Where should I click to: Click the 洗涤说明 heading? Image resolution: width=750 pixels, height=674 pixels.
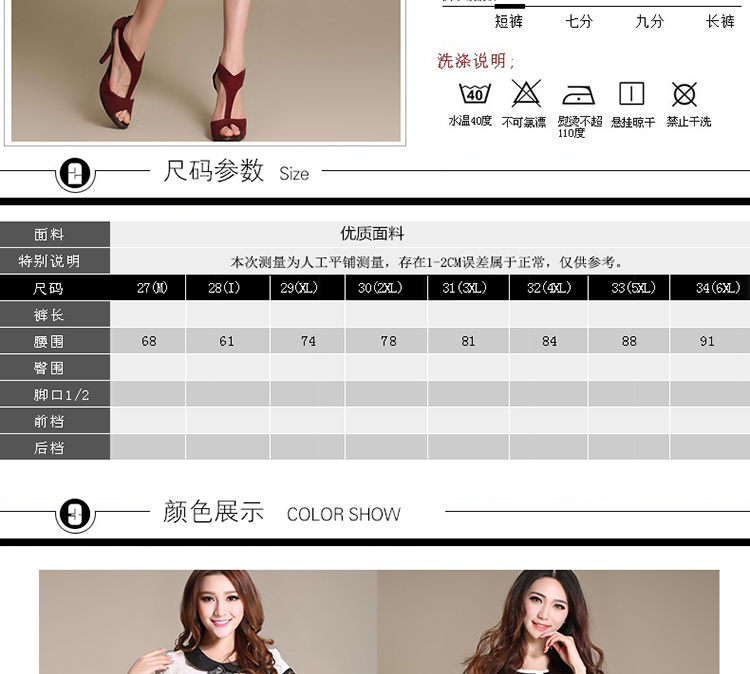pyautogui.click(x=475, y=61)
